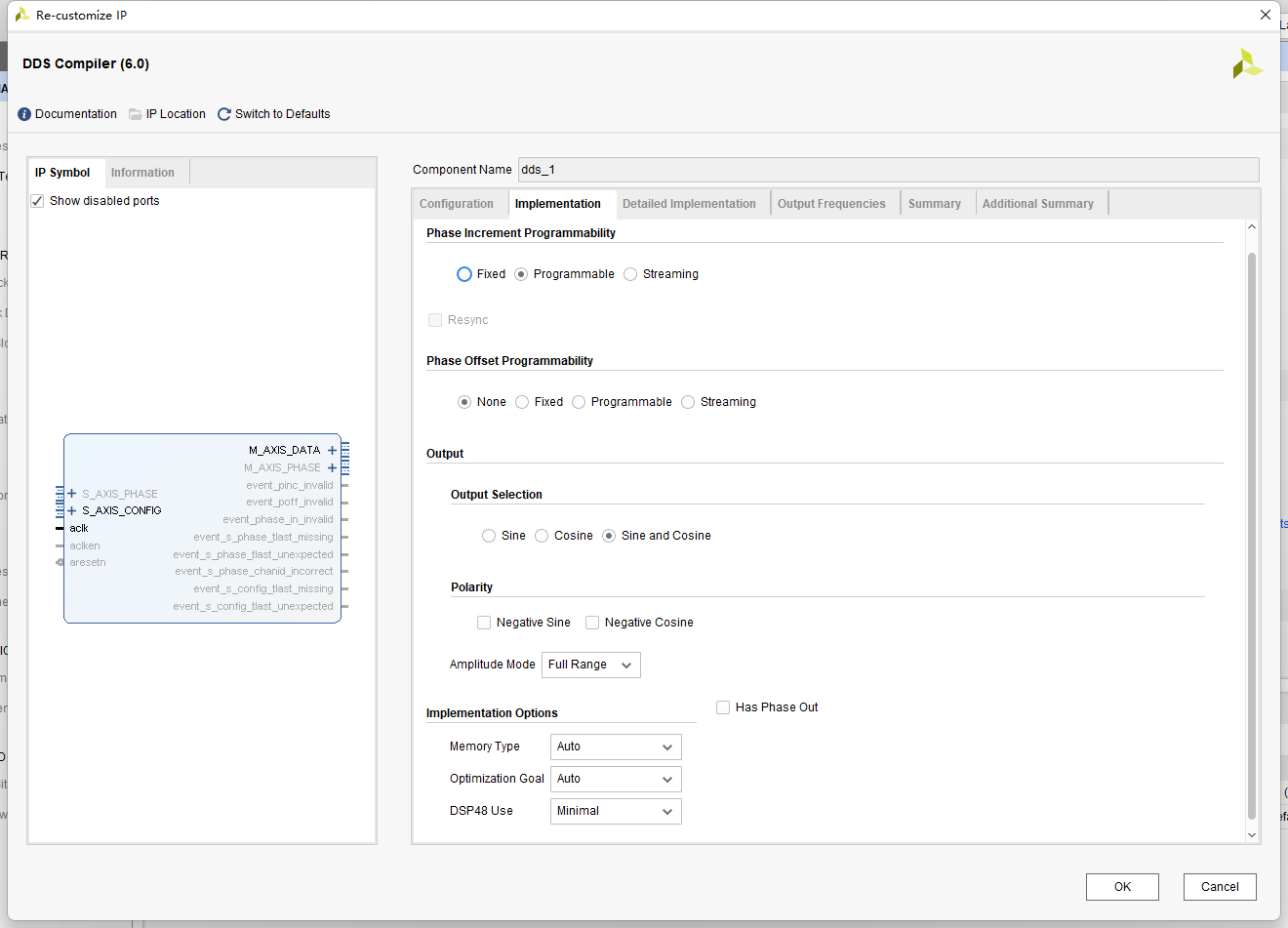Enable Negative Cosine checkbox

click(x=592, y=623)
